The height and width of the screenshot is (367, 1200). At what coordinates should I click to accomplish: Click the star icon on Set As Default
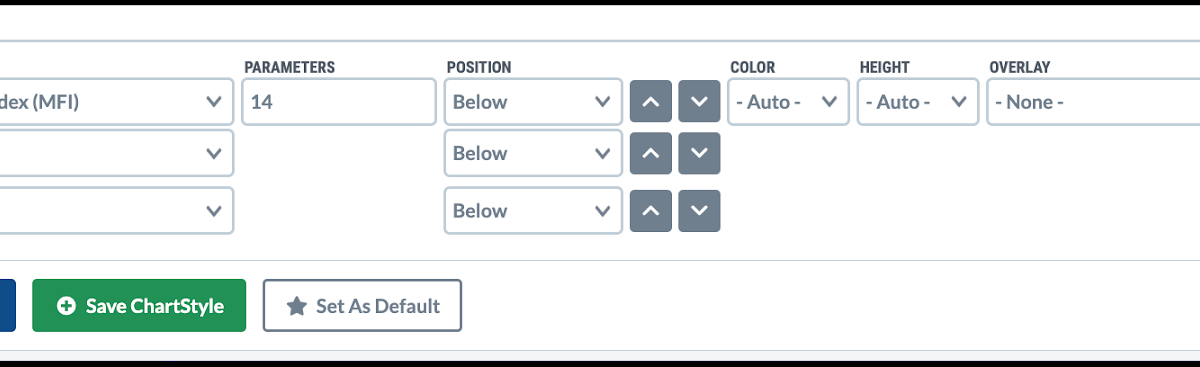[296, 306]
